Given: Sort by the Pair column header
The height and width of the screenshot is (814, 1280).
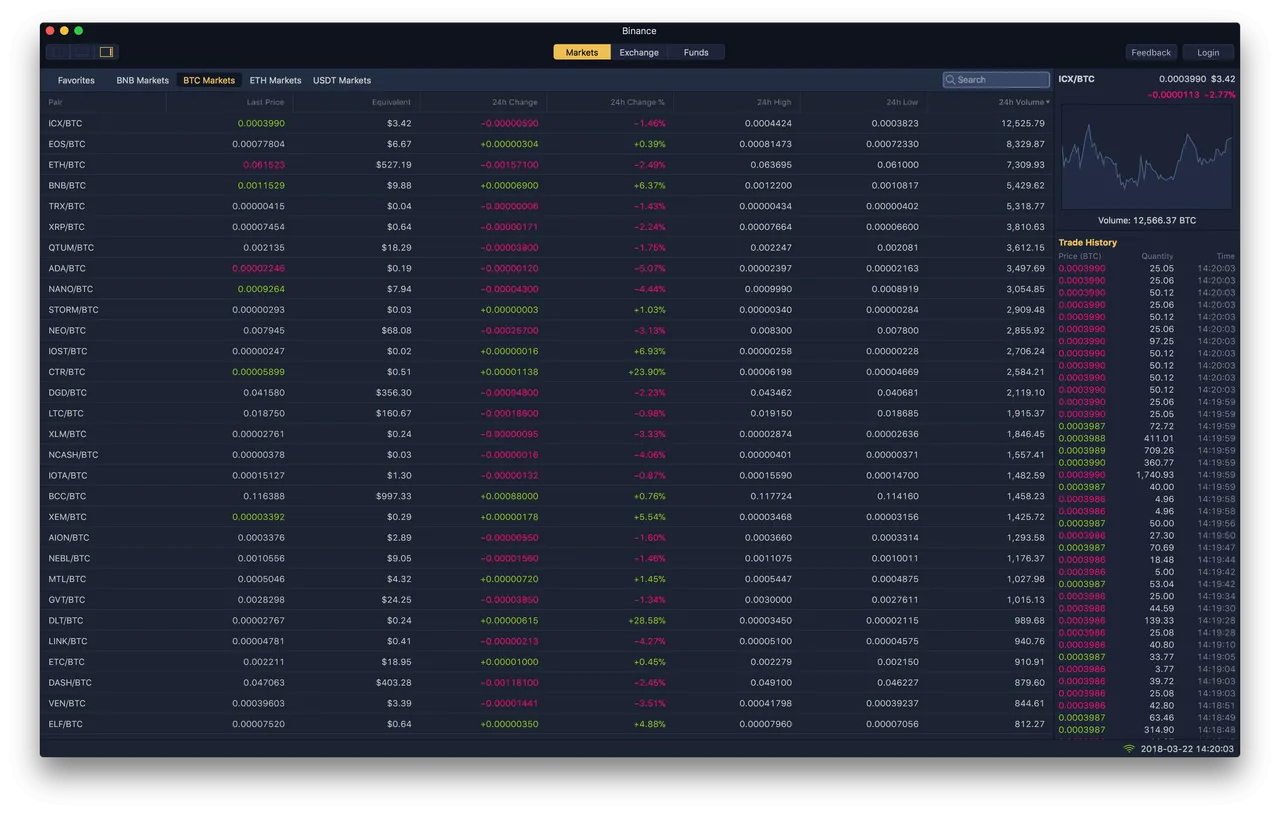Looking at the screenshot, I should 55,102.
